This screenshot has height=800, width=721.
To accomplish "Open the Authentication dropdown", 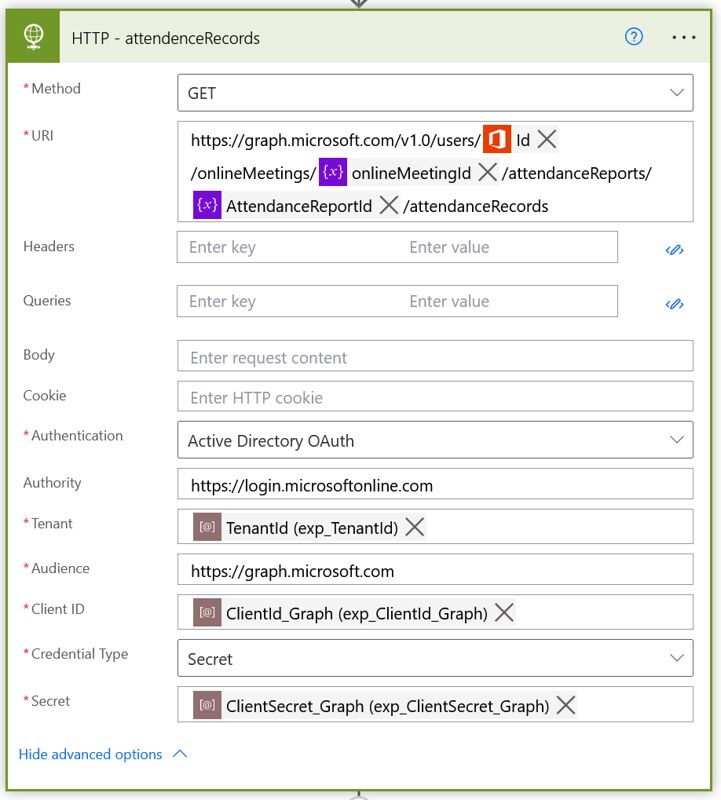I will click(435, 440).
